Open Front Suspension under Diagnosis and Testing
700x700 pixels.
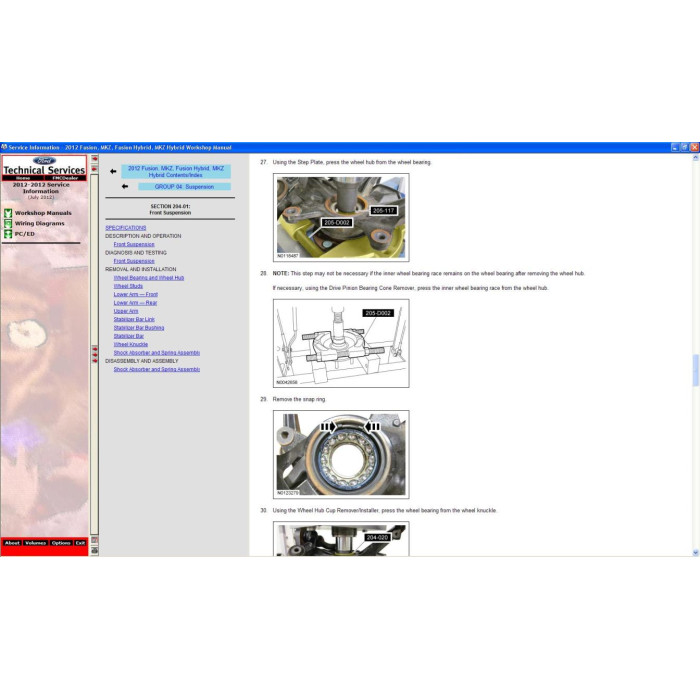tap(134, 261)
